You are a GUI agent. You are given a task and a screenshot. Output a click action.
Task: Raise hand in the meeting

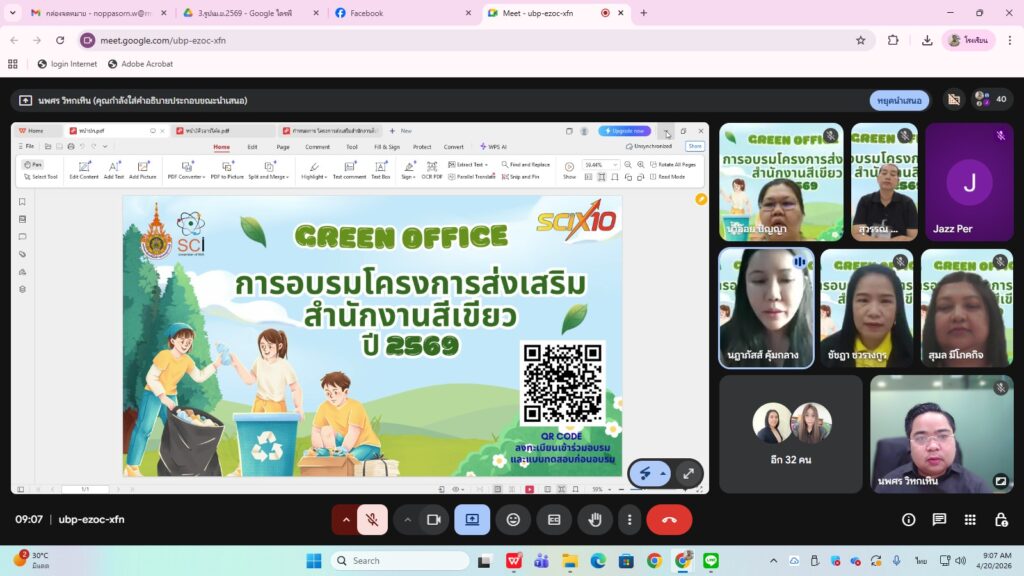click(594, 520)
